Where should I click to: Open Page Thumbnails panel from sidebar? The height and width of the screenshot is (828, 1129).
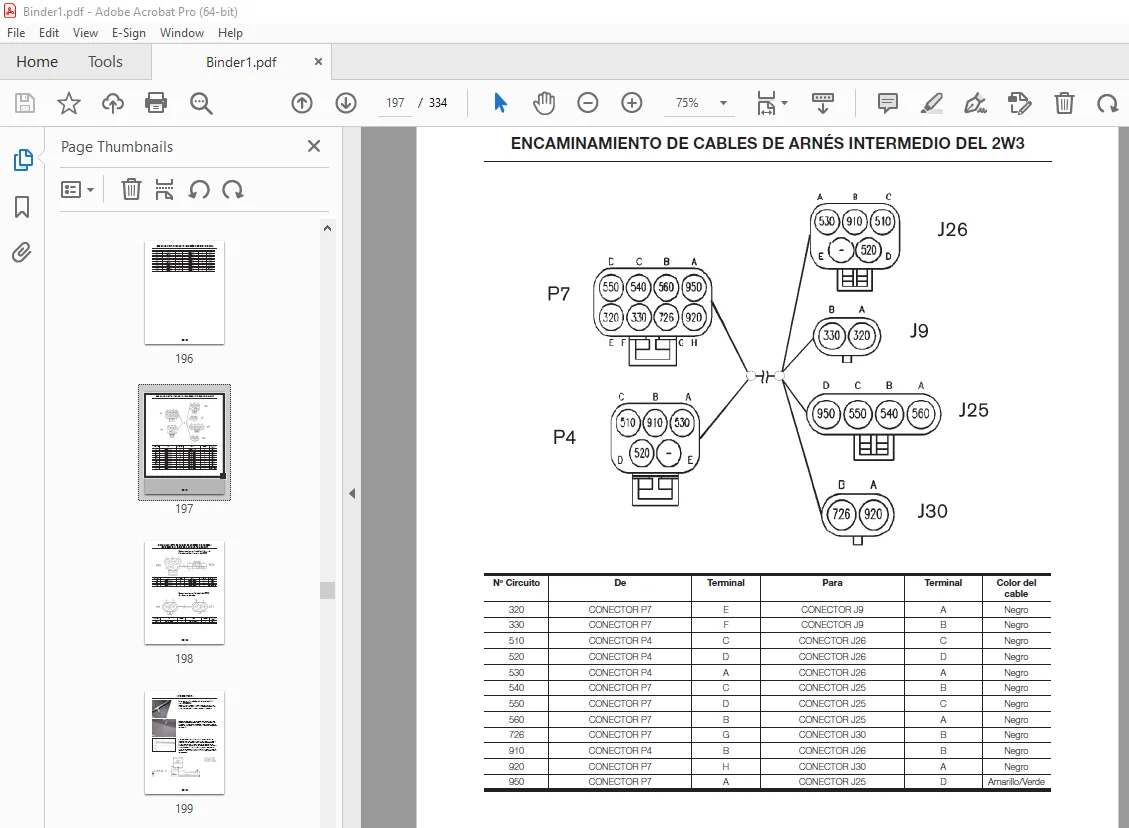pos(23,160)
